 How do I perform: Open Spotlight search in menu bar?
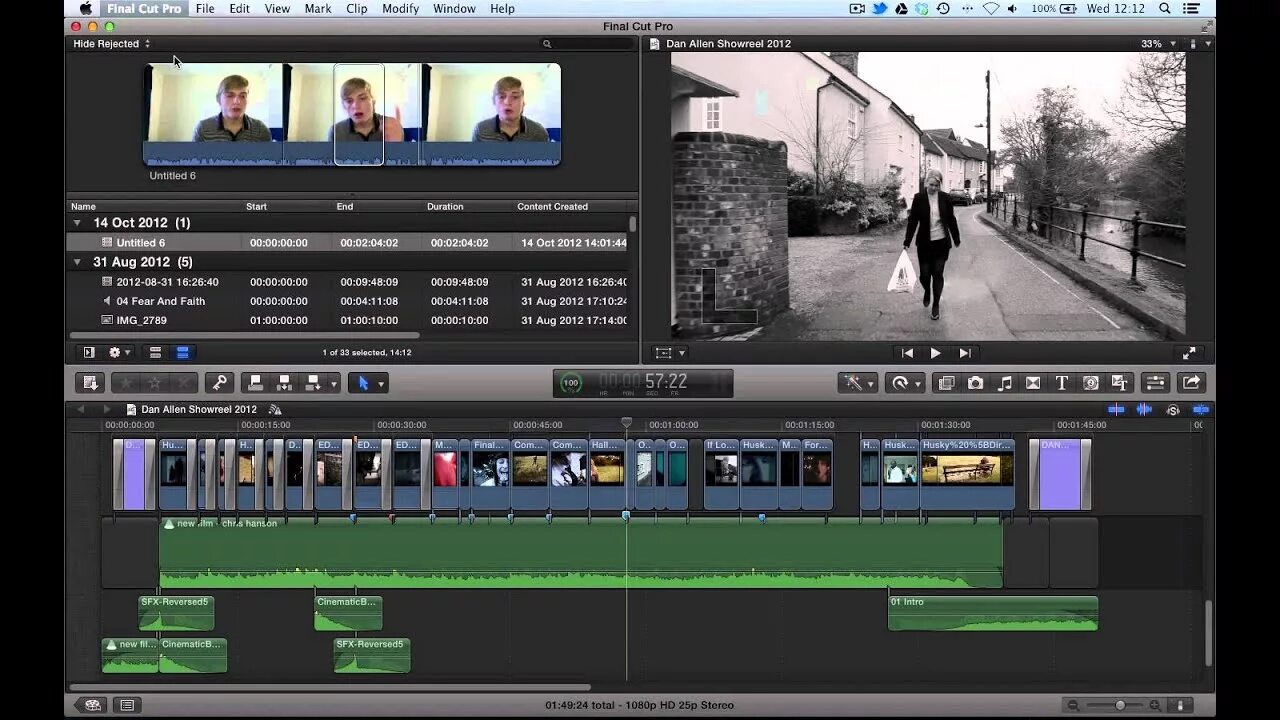coord(1165,8)
